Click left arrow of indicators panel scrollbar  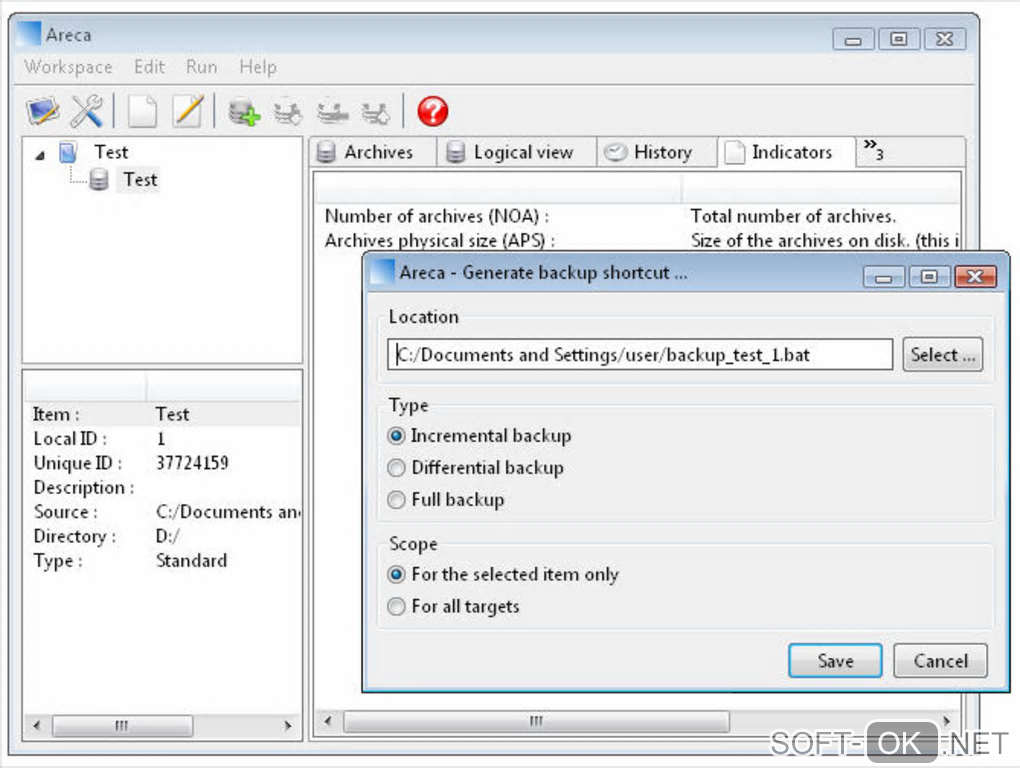(x=328, y=721)
